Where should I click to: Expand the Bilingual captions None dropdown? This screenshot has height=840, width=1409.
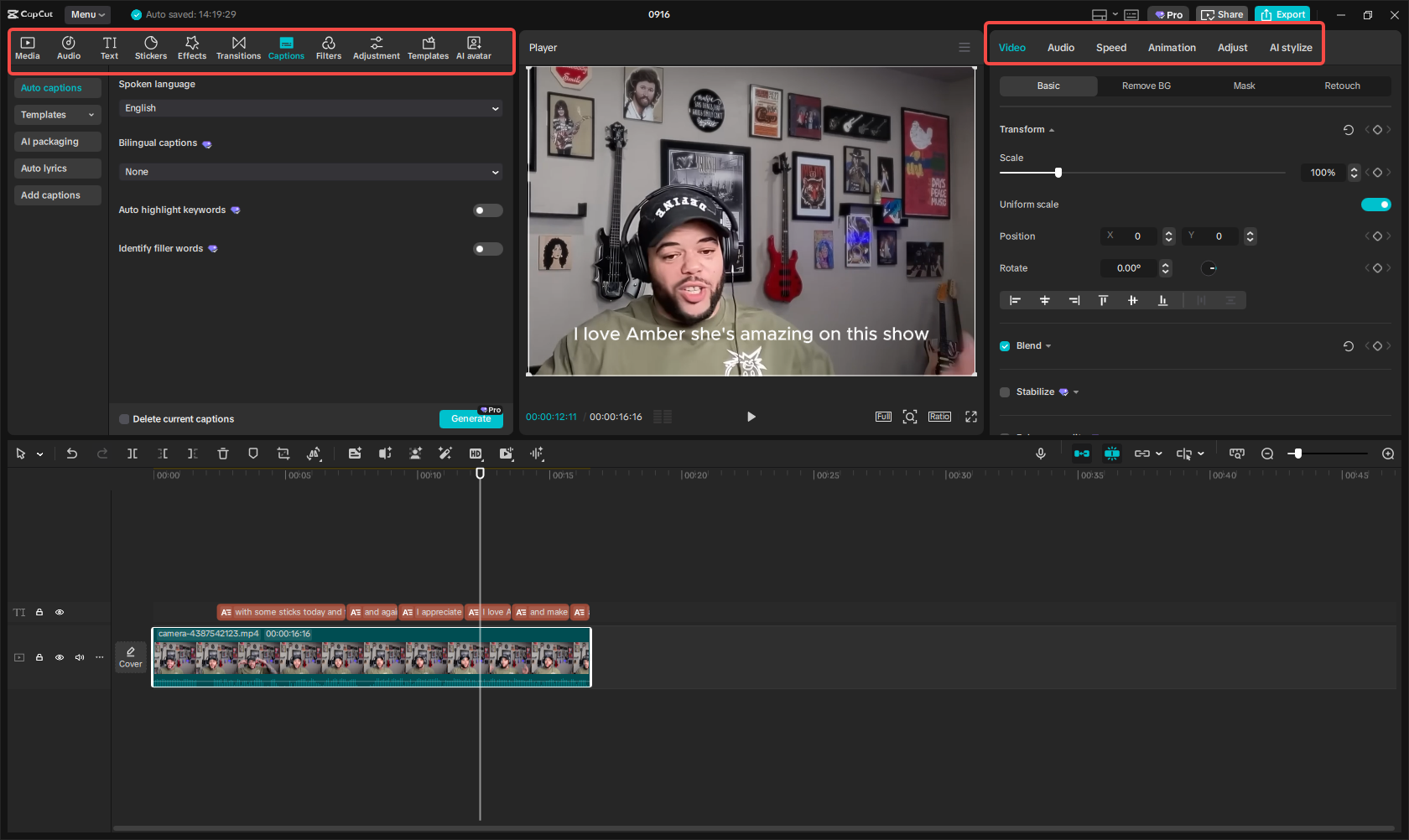(x=309, y=172)
